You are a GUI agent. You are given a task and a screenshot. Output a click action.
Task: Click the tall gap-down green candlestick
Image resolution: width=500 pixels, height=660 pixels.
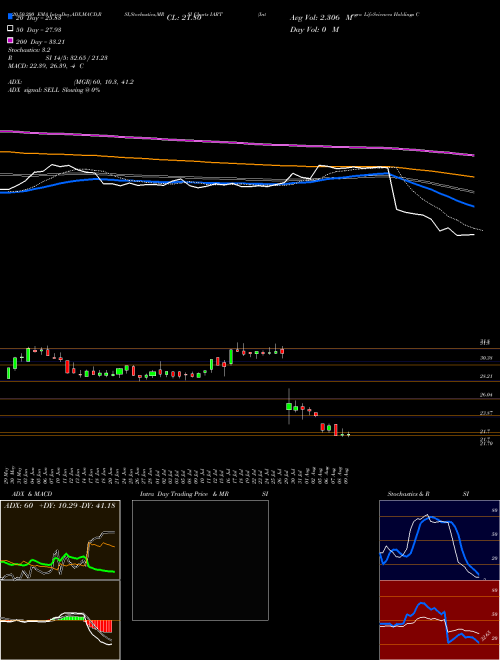pyautogui.click(x=289, y=406)
